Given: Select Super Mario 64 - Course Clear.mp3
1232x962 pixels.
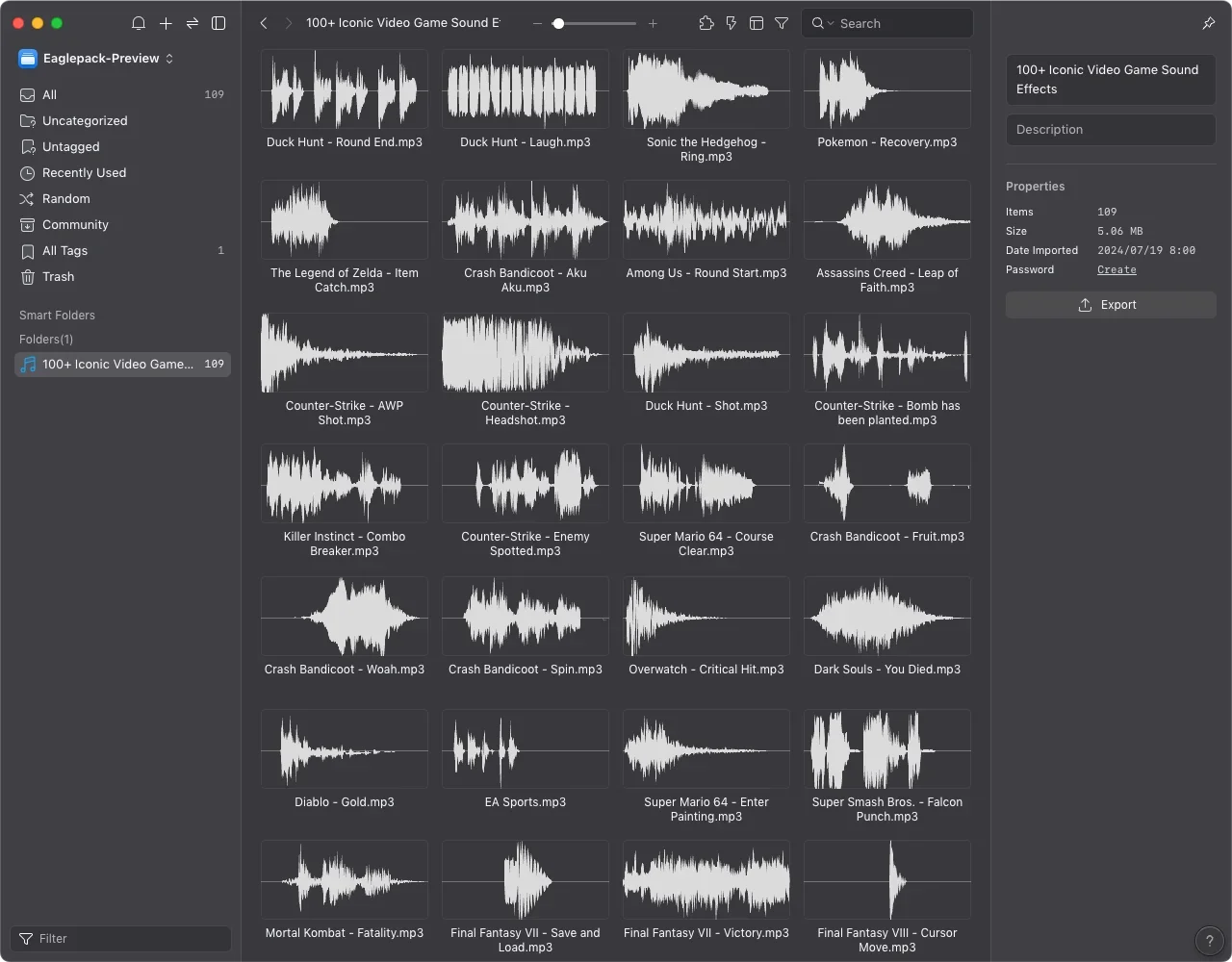Looking at the screenshot, I should [x=706, y=484].
